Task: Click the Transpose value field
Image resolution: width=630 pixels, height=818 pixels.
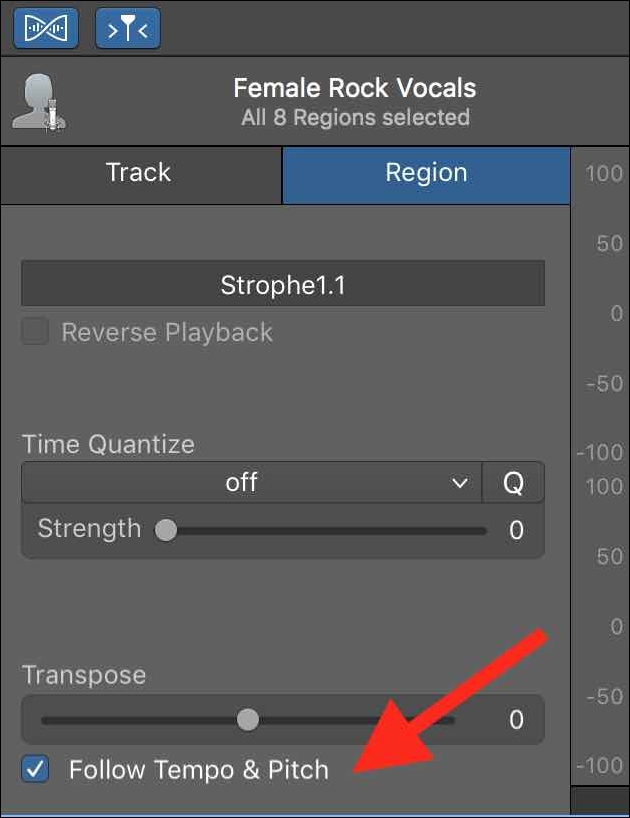Action: (515, 719)
